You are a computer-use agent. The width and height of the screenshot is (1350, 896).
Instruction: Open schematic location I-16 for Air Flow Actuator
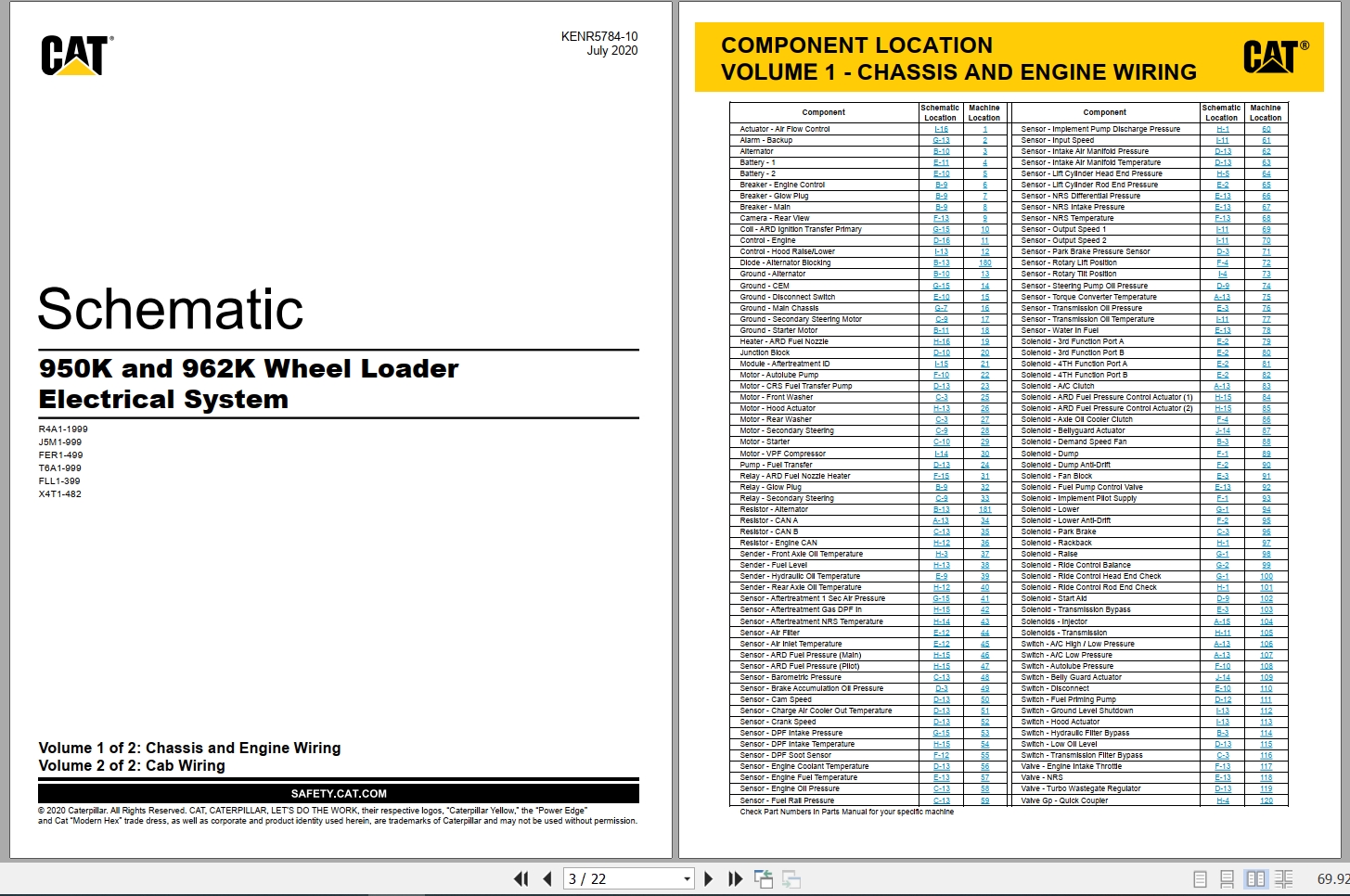pyautogui.click(x=941, y=129)
